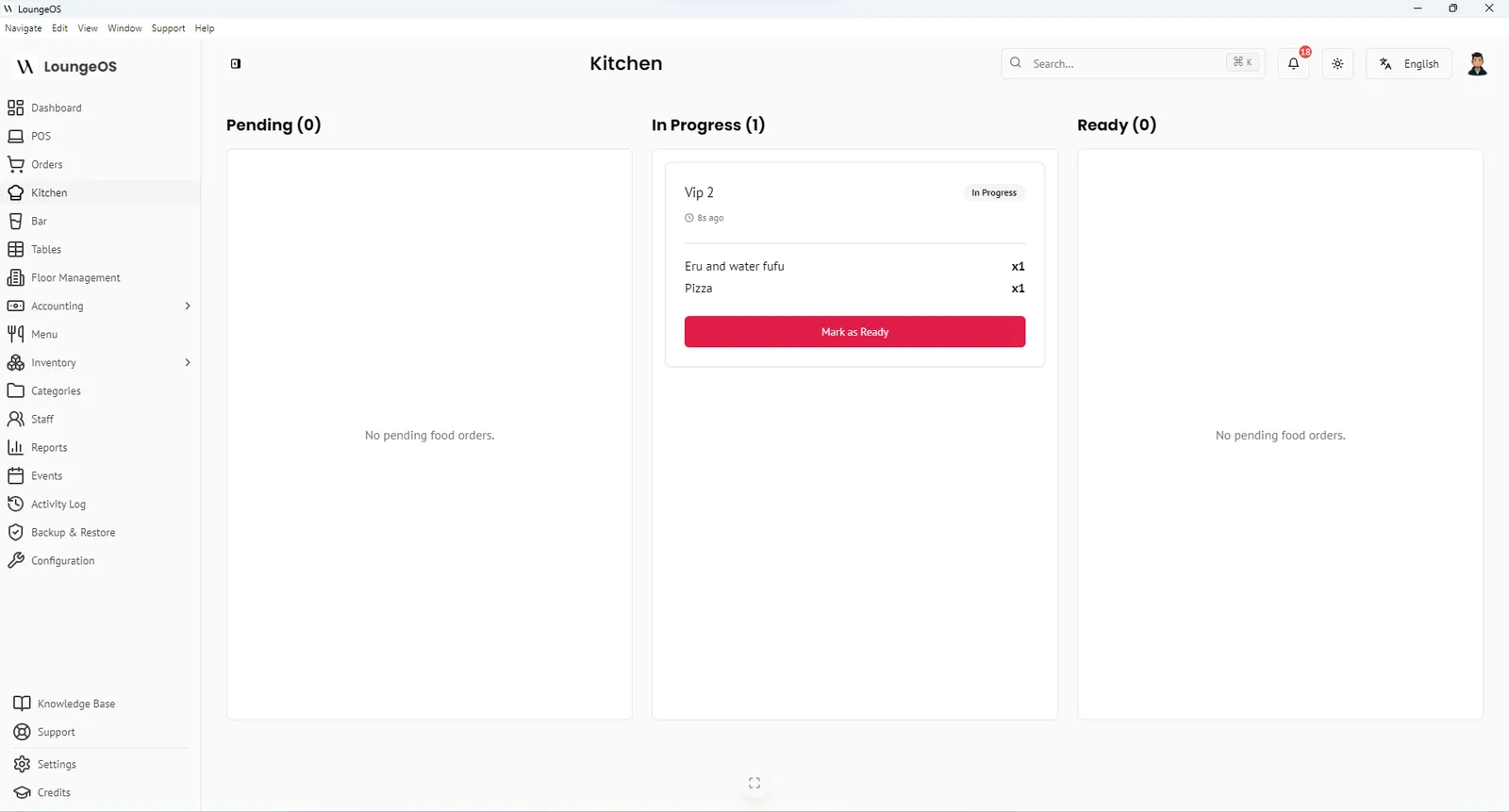Click the In Progress status badge
Screen dimensions: 1509x812
pyautogui.click(x=994, y=192)
